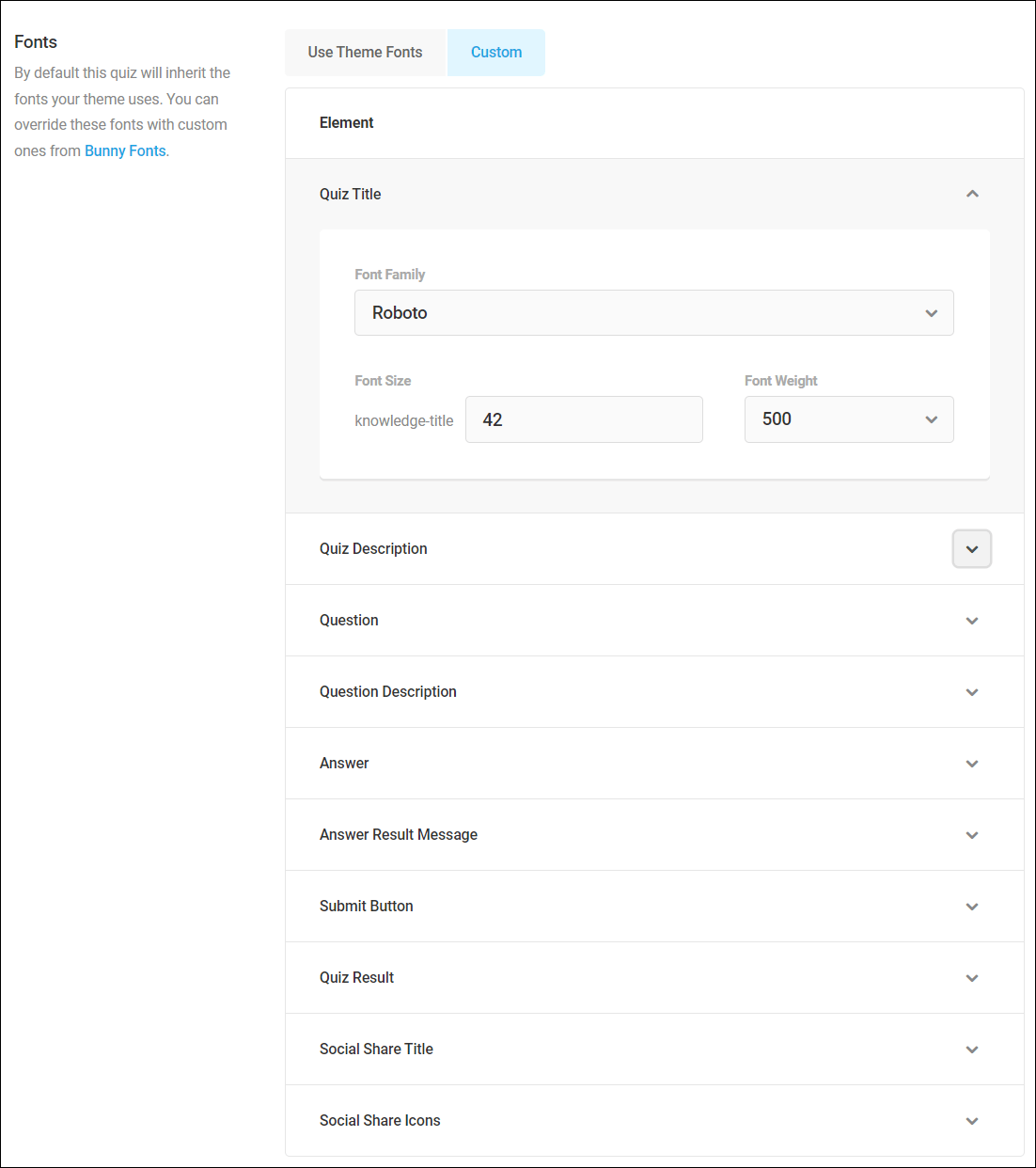Click the Answer row label
1036x1168 pixels.
pos(344,763)
